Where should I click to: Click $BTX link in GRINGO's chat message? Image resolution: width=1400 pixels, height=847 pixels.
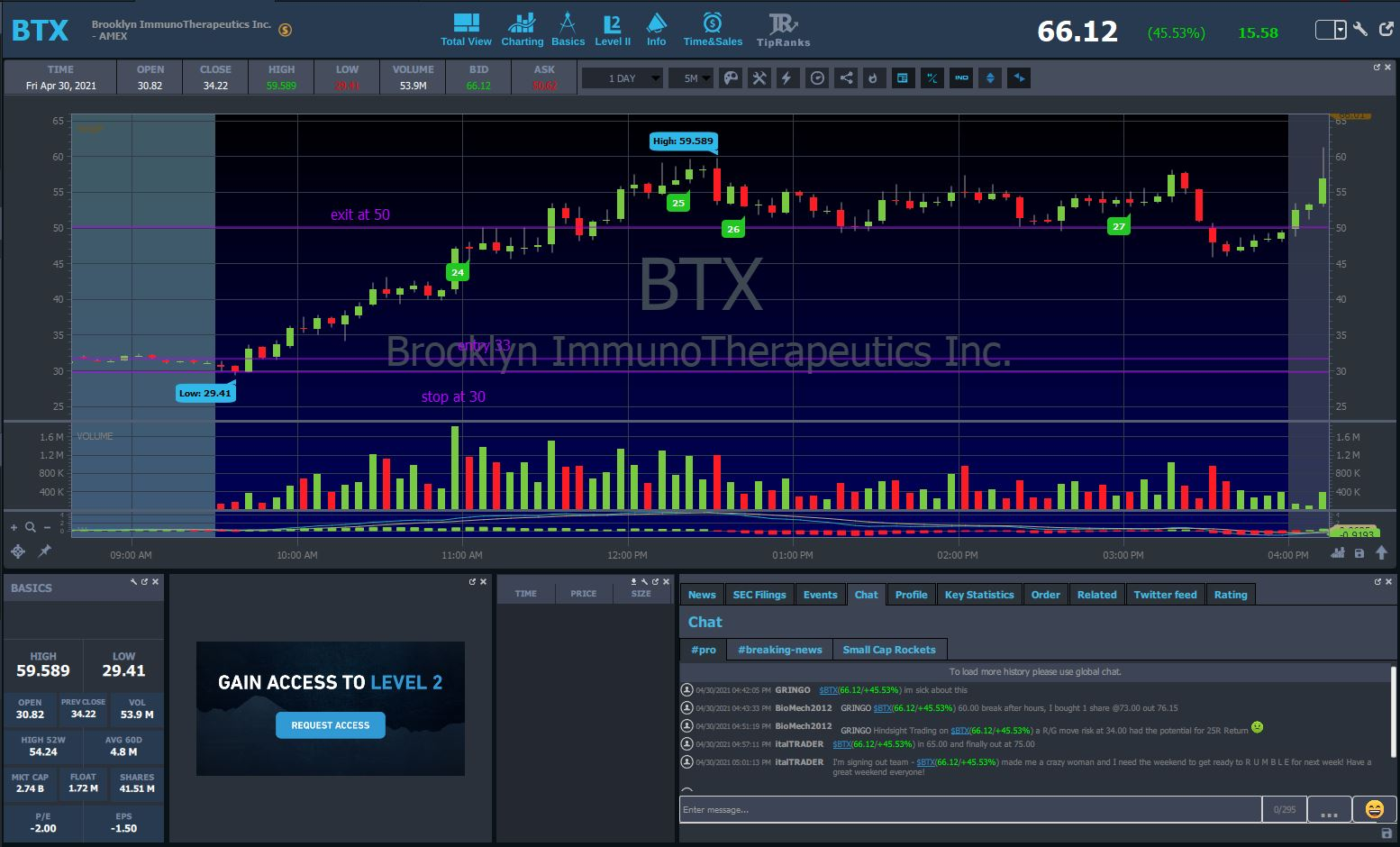coord(828,690)
